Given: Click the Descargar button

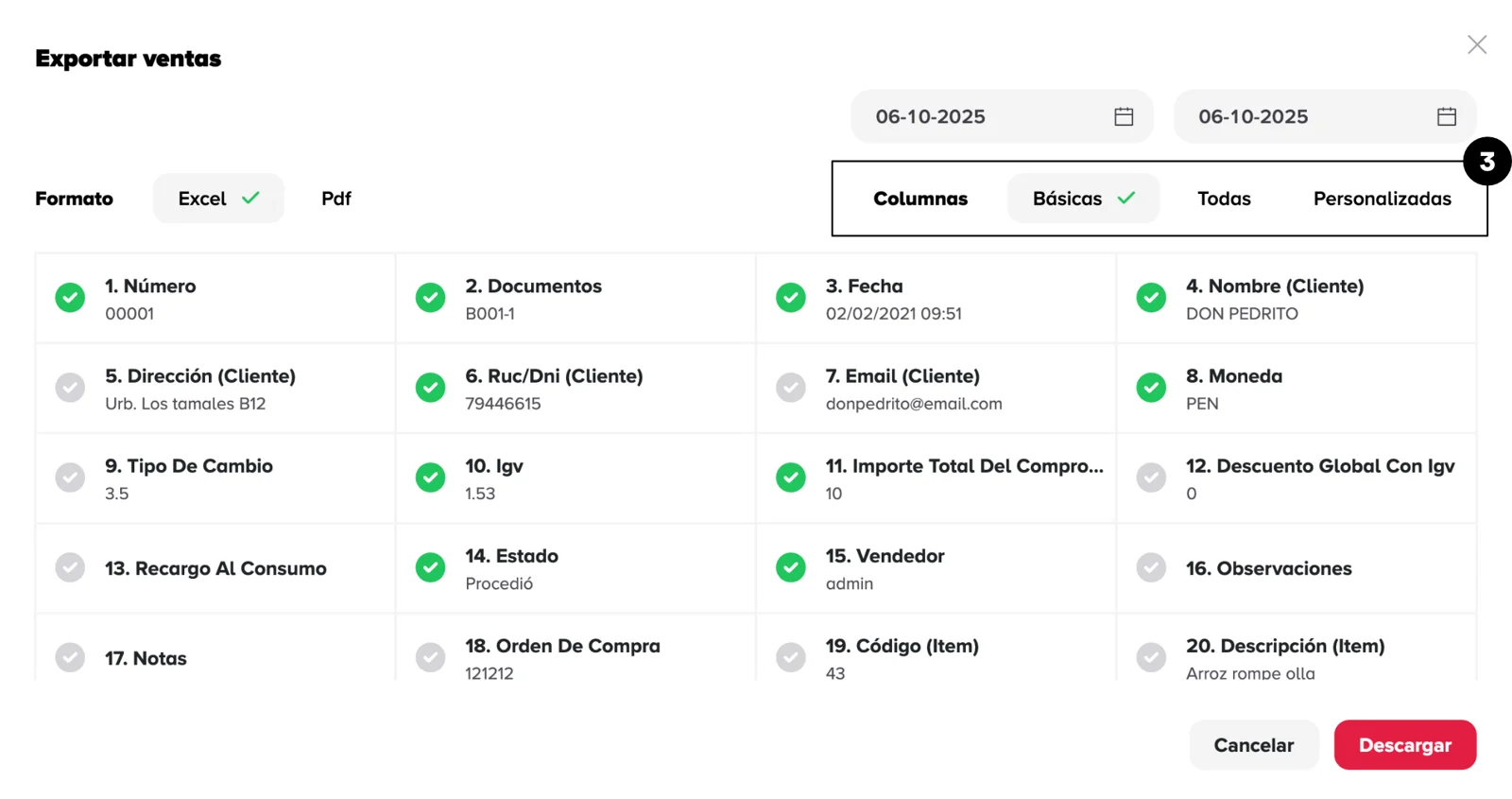Looking at the screenshot, I should point(1404,745).
